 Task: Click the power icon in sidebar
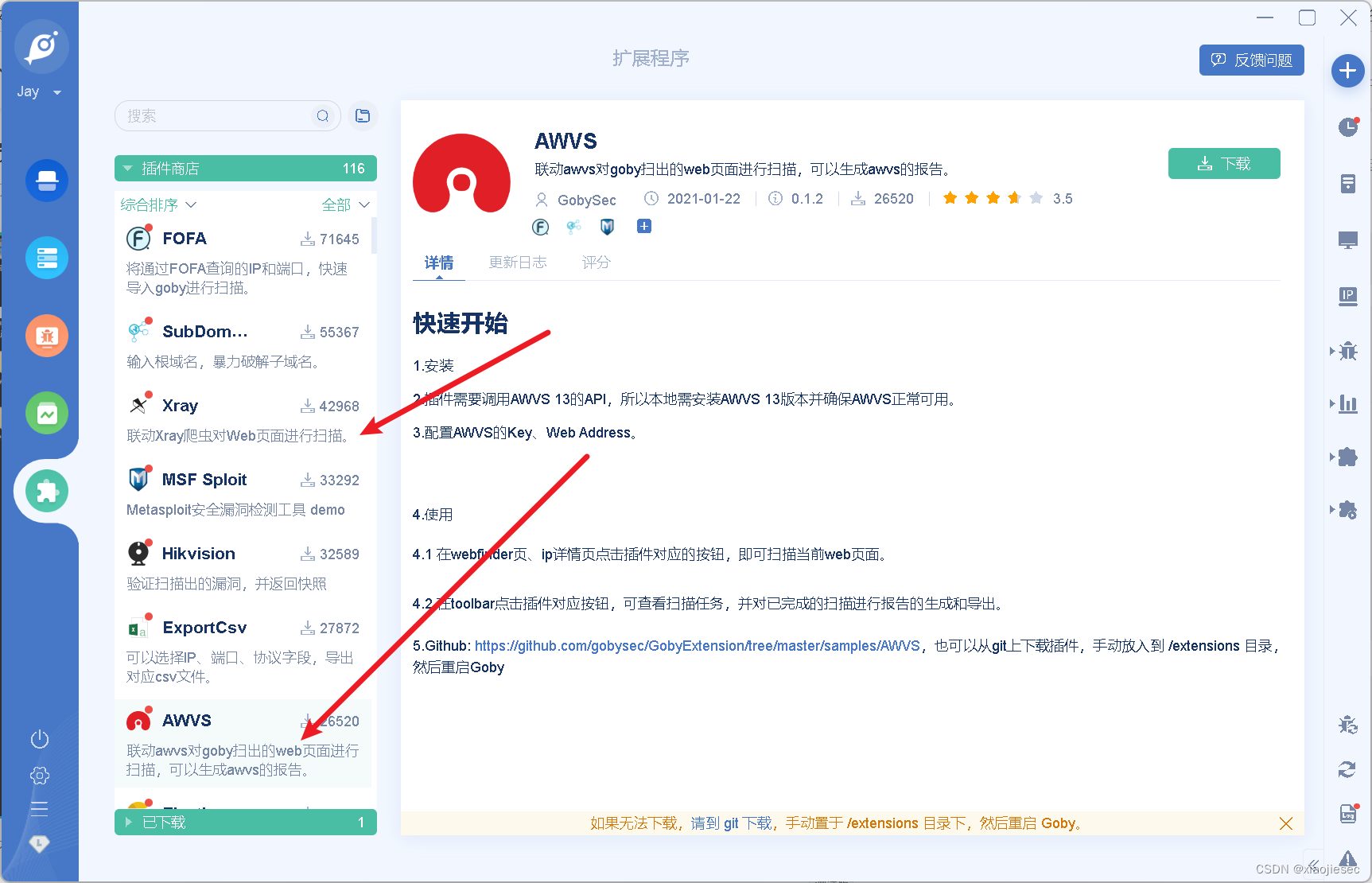[40, 740]
